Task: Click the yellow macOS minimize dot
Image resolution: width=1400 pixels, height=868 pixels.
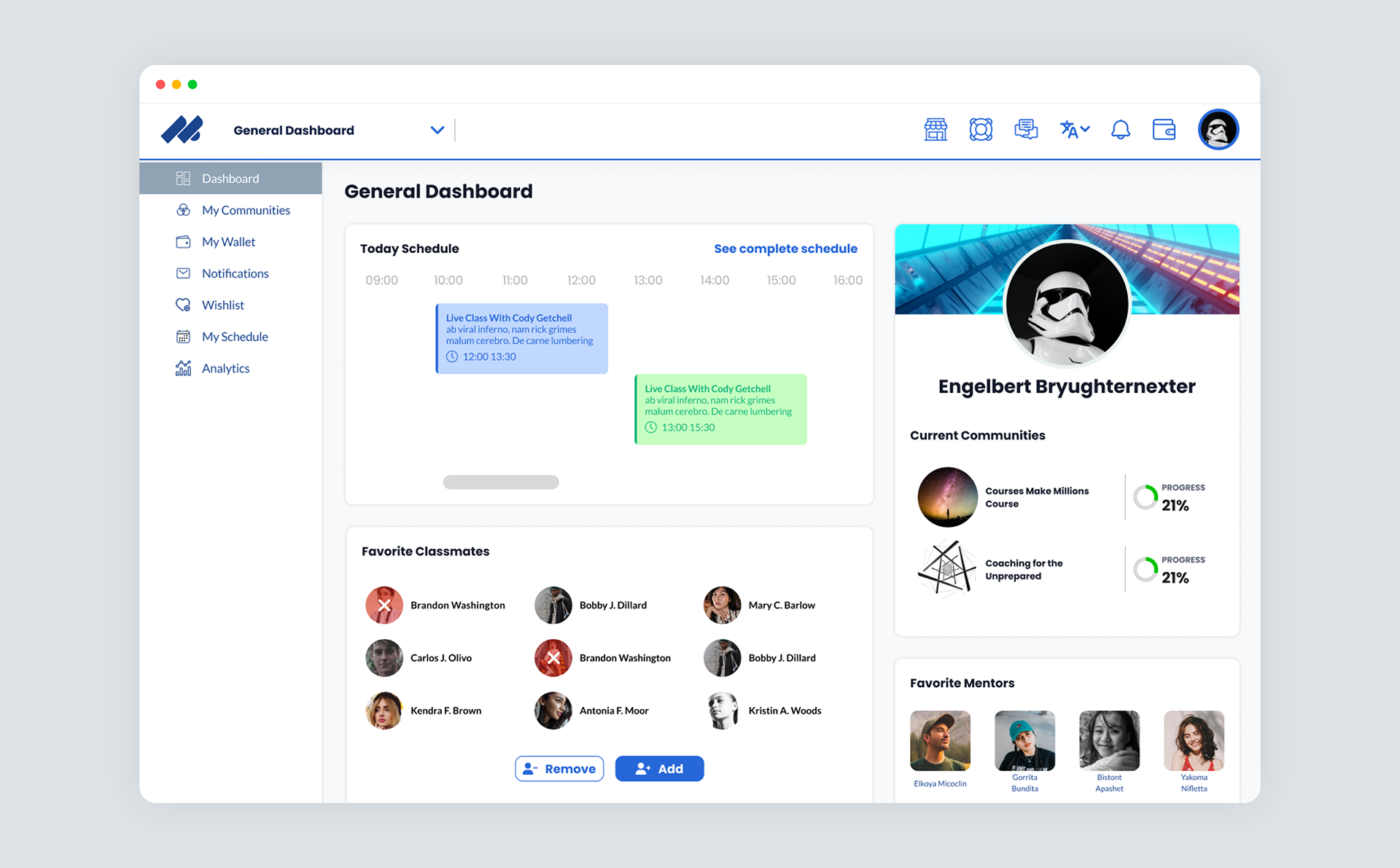Action: click(176, 85)
